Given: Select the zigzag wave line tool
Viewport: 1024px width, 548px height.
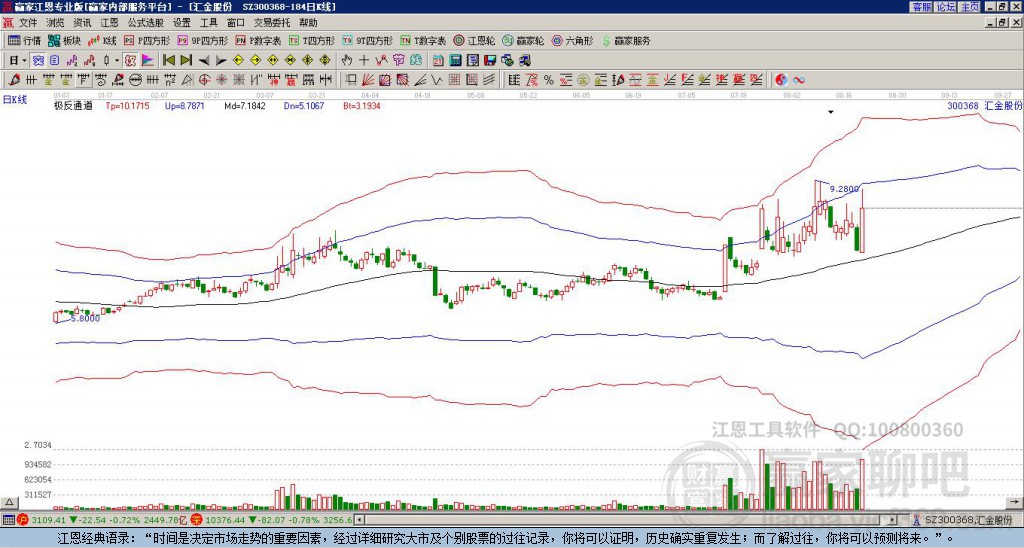Looking at the screenshot, I should (436, 80).
